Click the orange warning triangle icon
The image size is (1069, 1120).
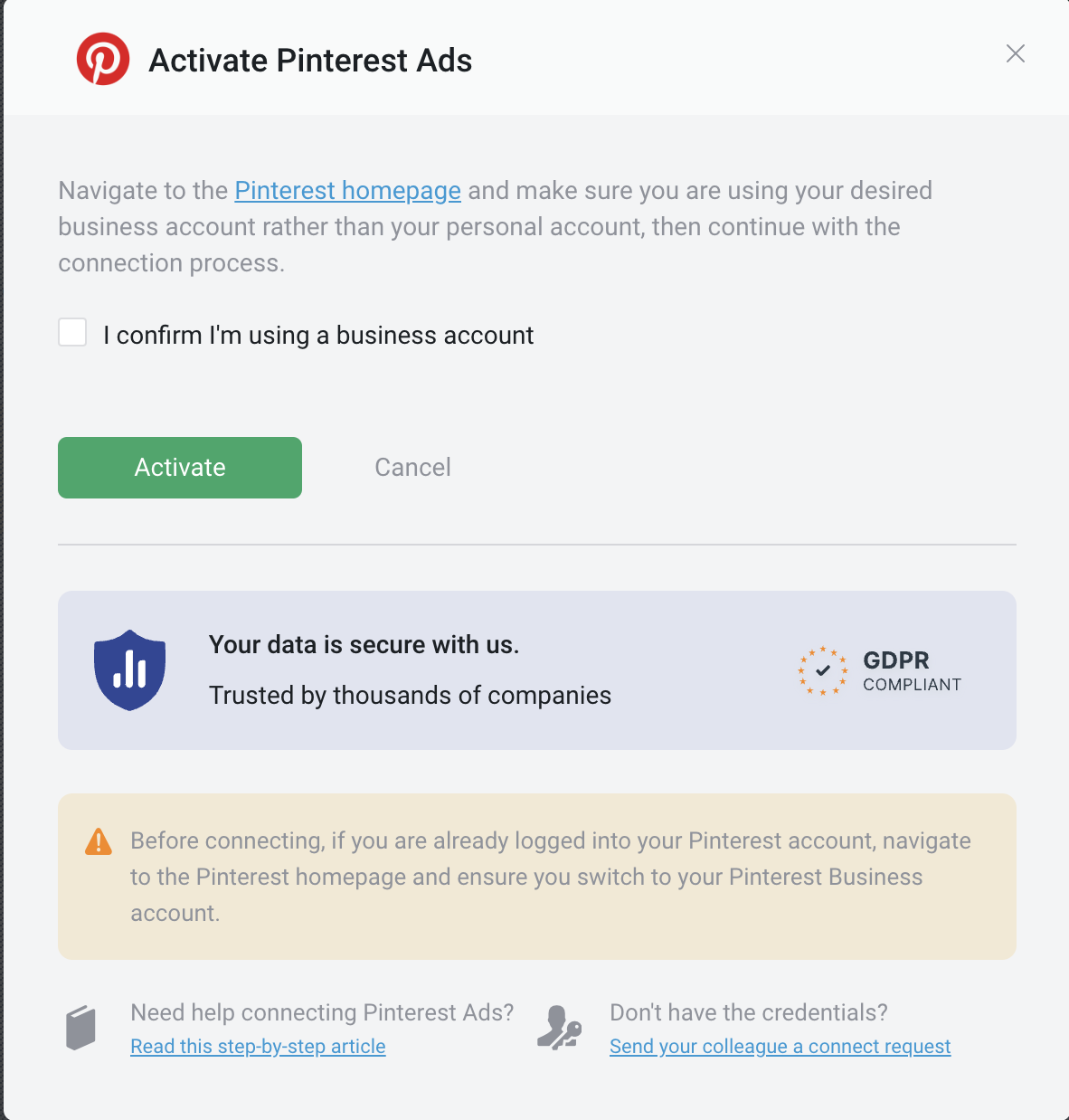(x=98, y=841)
